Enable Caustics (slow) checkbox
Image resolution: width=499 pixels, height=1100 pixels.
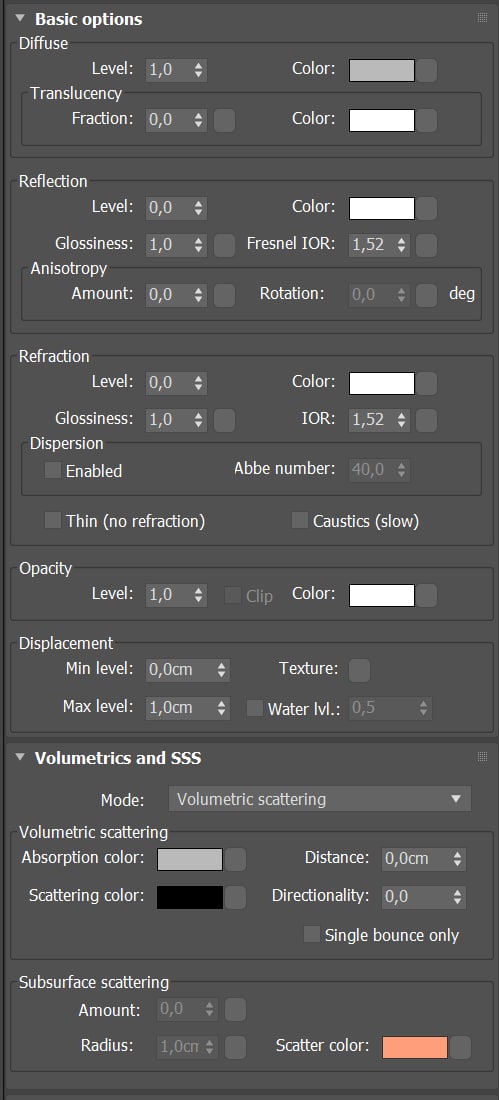tap(300, 521)
